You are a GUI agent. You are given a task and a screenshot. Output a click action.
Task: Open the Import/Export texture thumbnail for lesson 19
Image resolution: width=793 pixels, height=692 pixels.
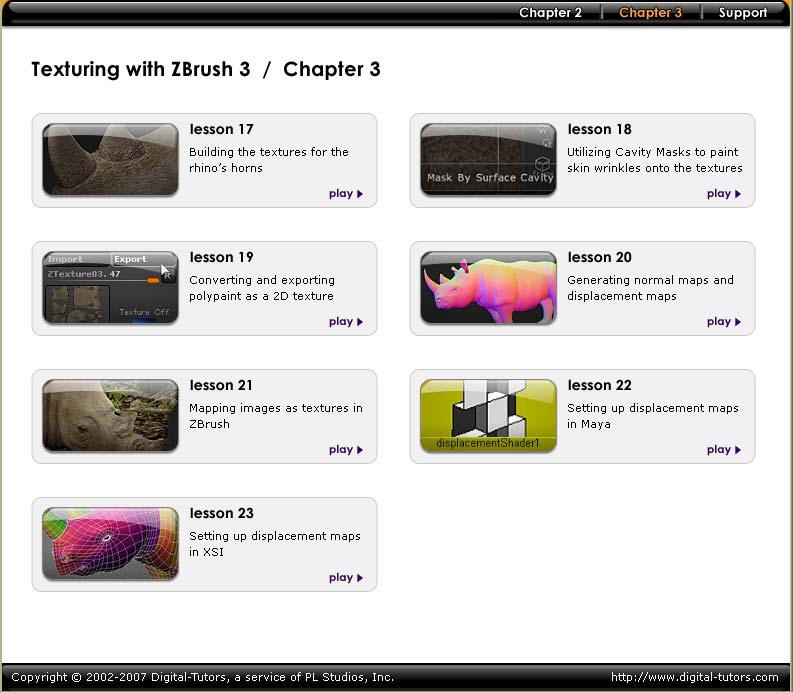pos(111,287)
